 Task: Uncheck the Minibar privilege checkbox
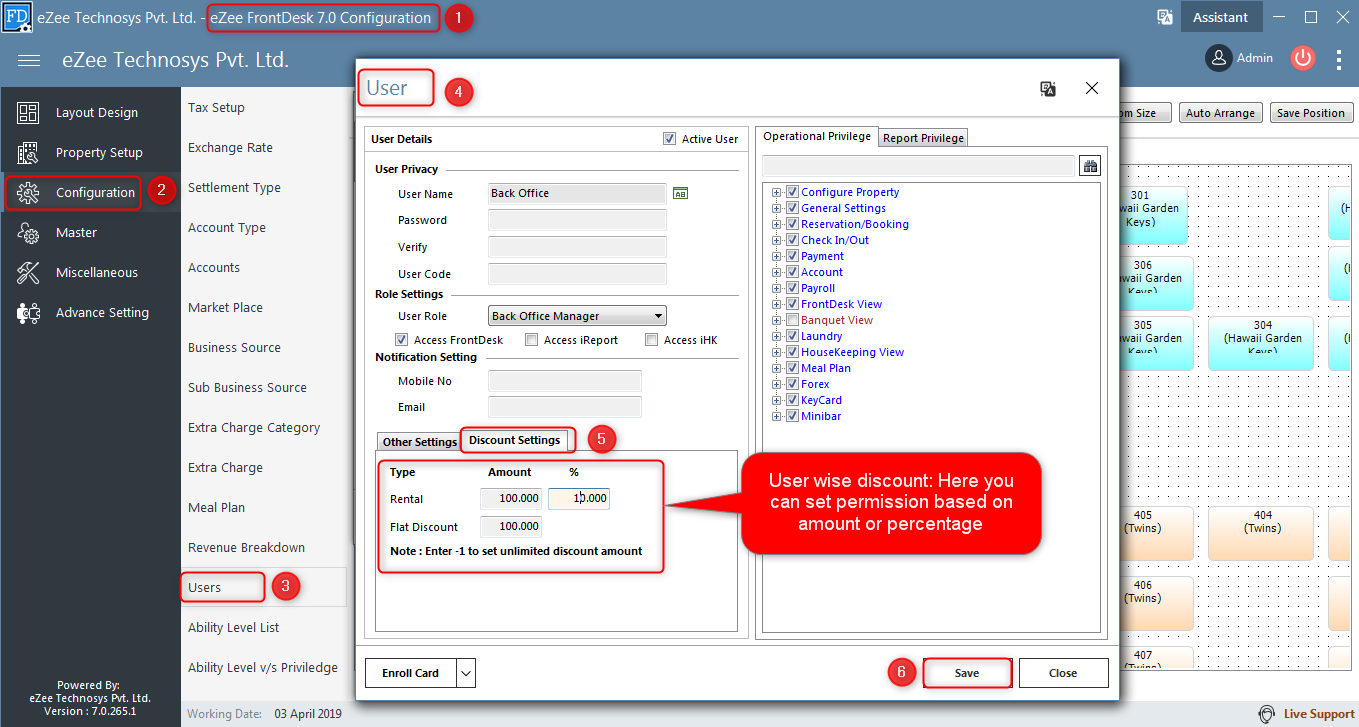(792, 416)
